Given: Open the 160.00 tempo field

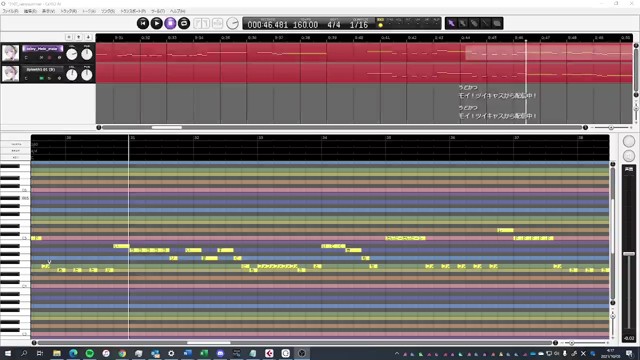Looking at the screenshot, I should coord(305,25).
